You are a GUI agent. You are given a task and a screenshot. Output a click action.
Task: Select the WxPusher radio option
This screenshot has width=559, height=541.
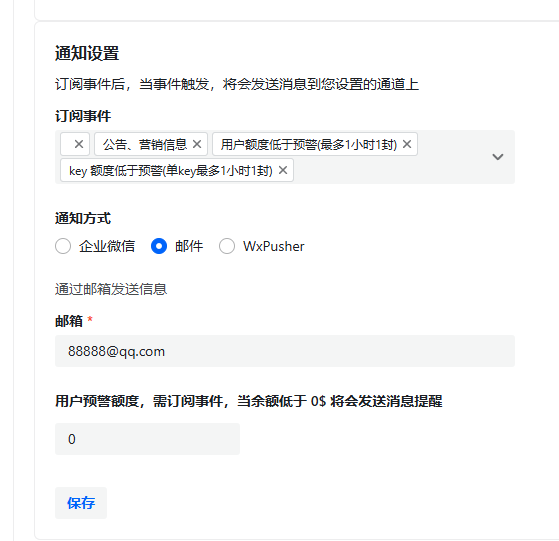227,246
